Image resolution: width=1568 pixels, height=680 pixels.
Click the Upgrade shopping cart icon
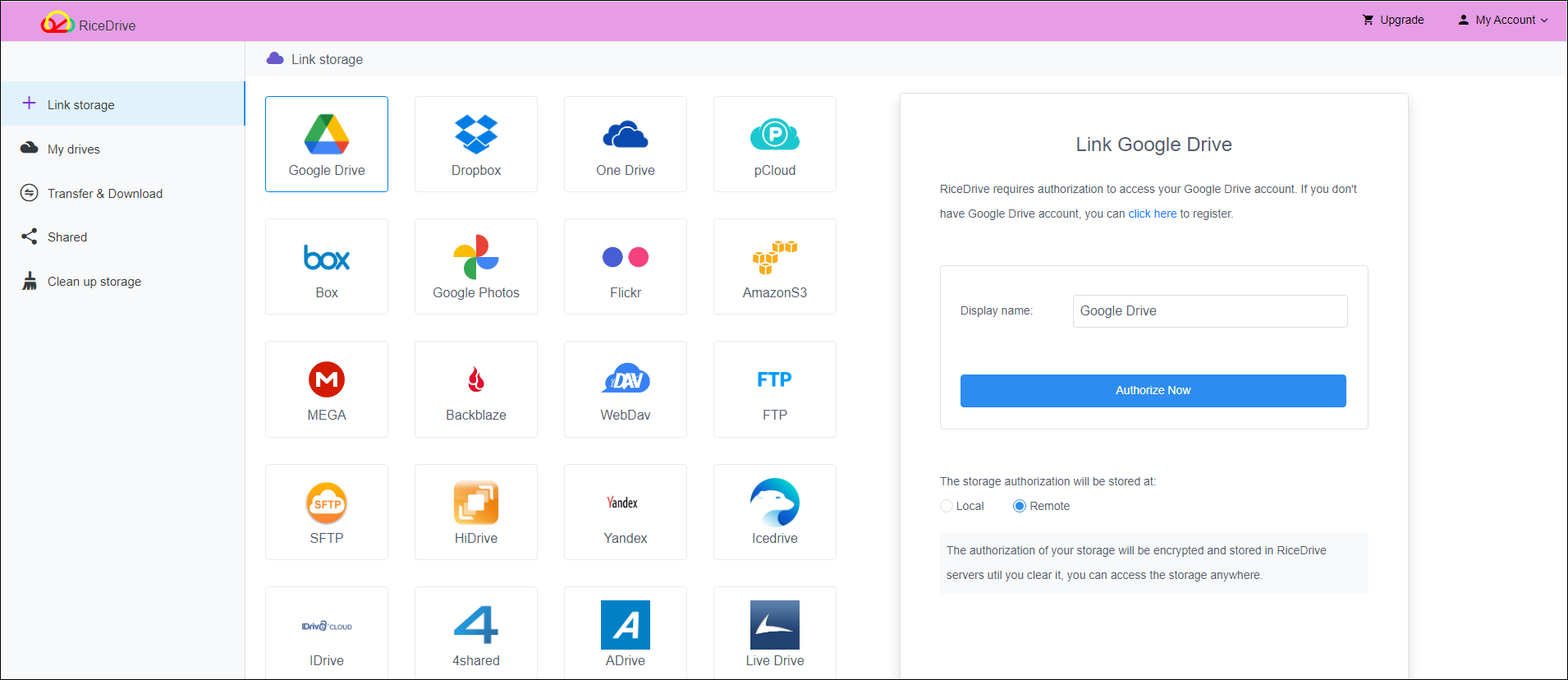1368,20
